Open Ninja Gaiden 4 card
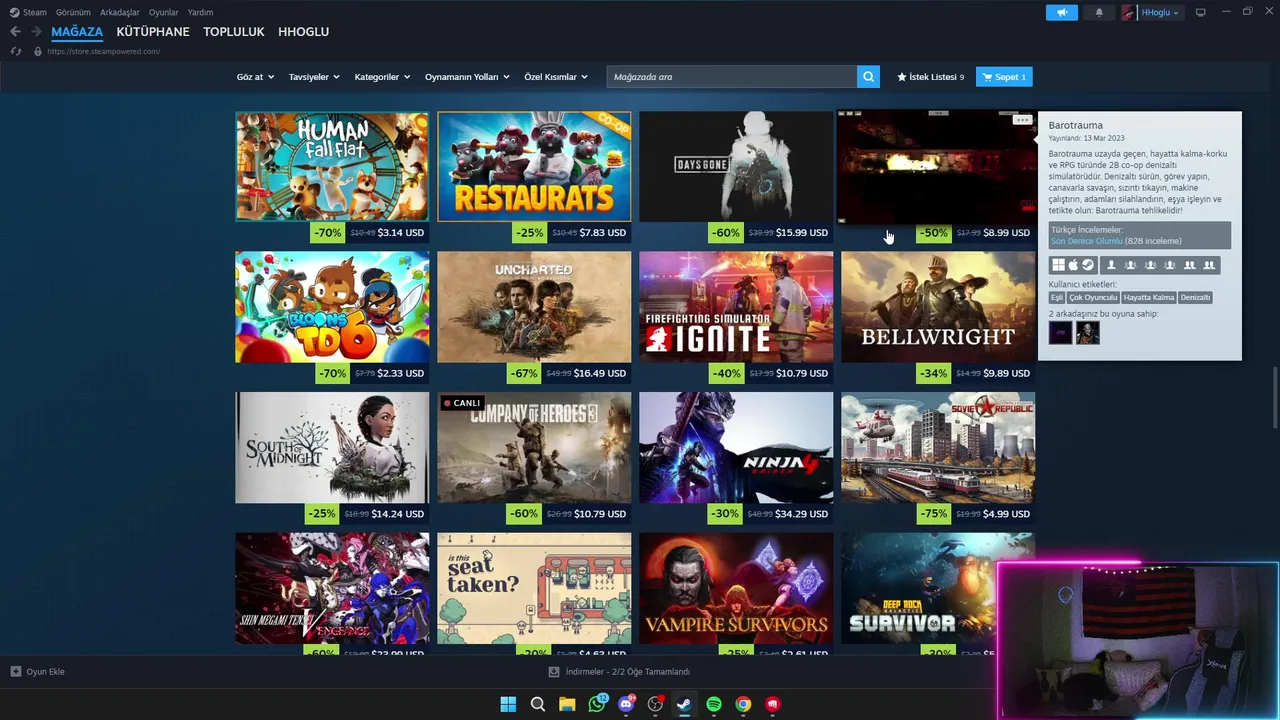Image resolution: width=1280 pixels, height=720 pixels. (736, 447)
